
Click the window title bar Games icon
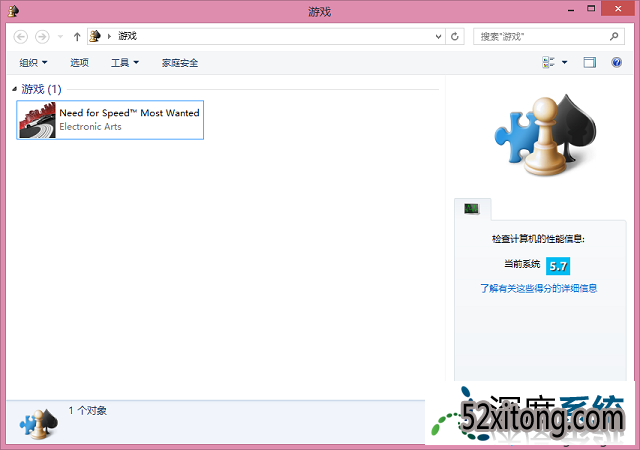(x=13, y=11)
